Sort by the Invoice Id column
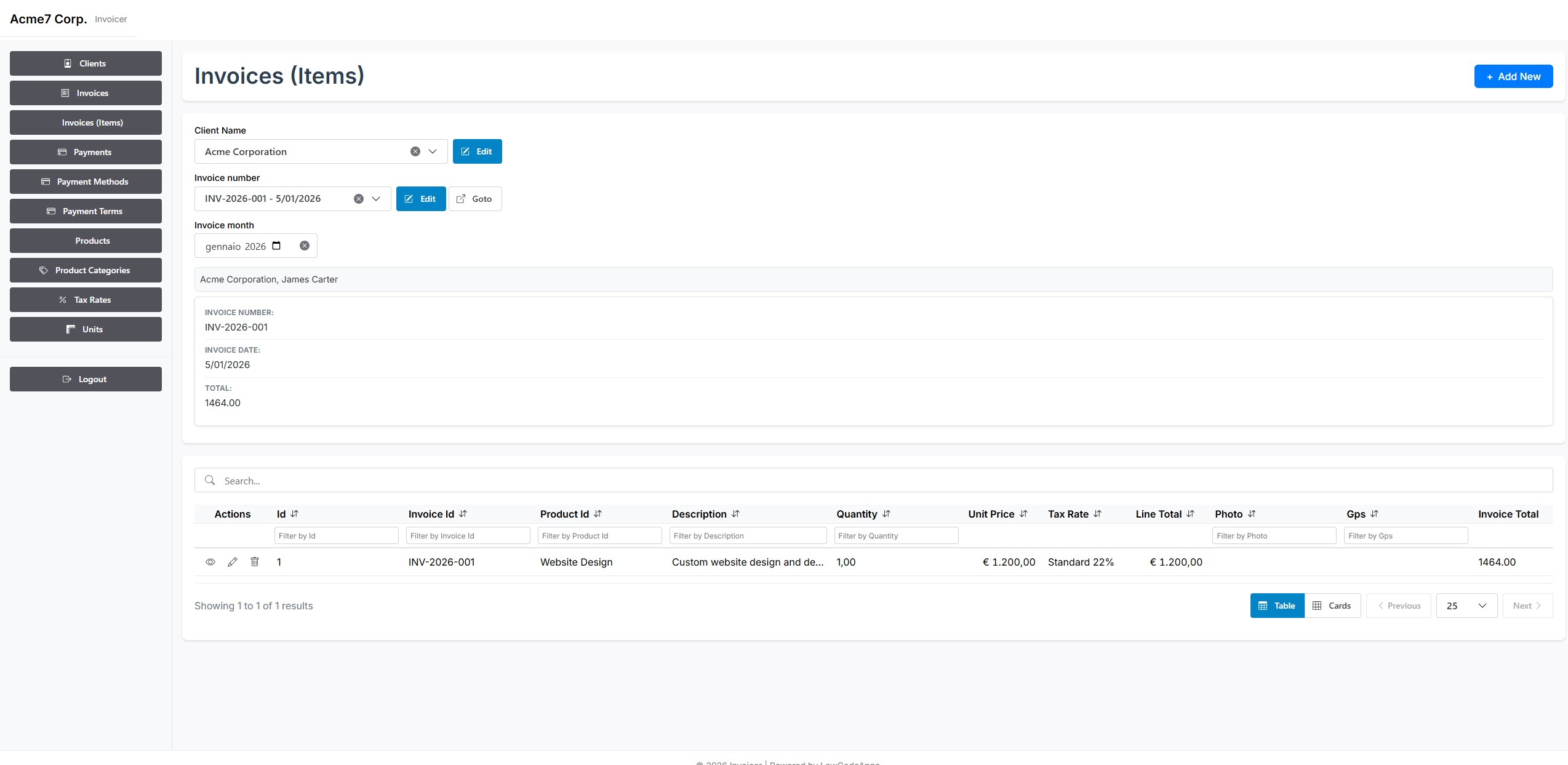 tap(463, 513)
